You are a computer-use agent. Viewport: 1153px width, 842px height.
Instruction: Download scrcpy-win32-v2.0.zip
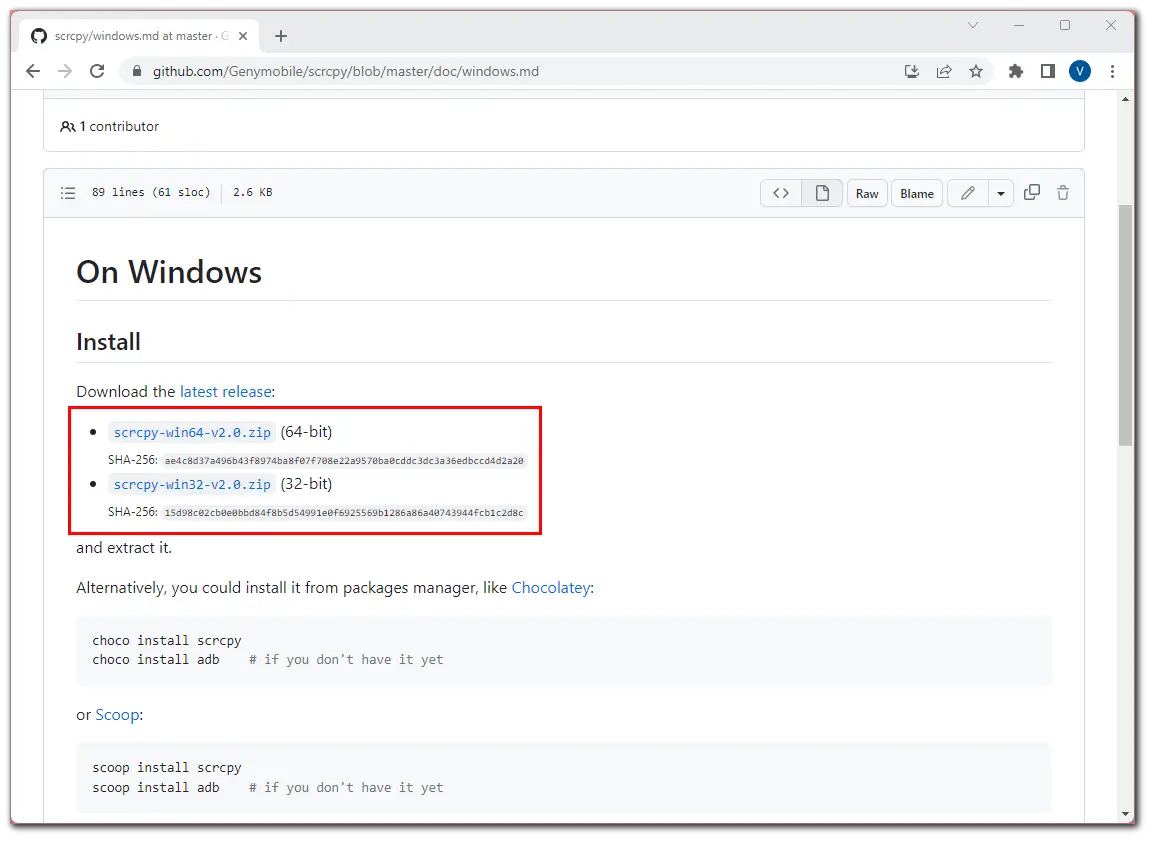(192, 485)
